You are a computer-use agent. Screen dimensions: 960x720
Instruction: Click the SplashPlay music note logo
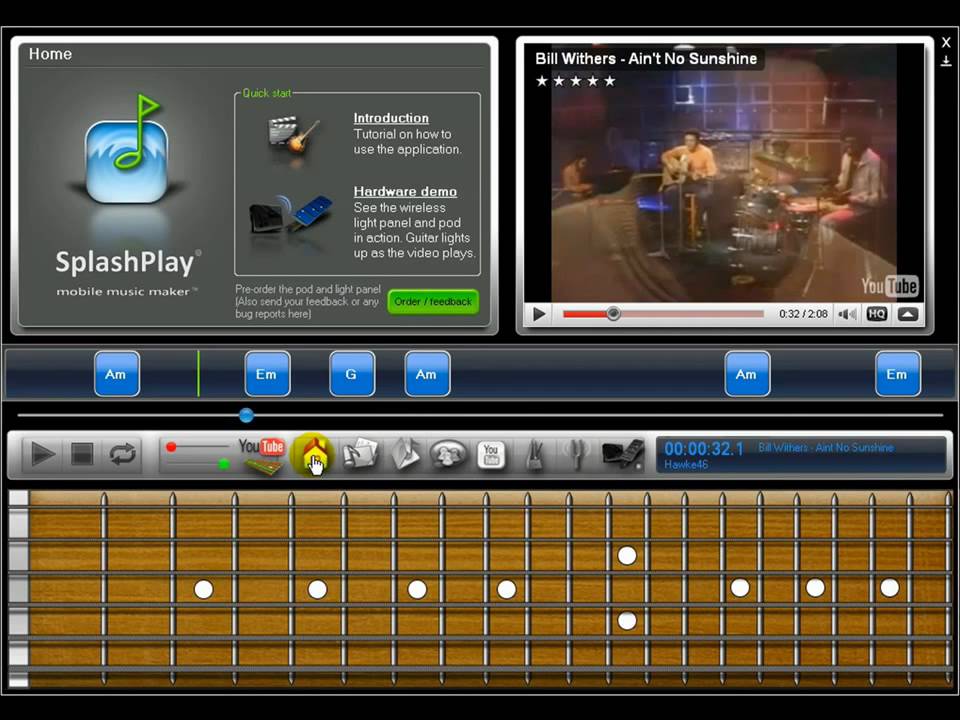pos(127,150)
